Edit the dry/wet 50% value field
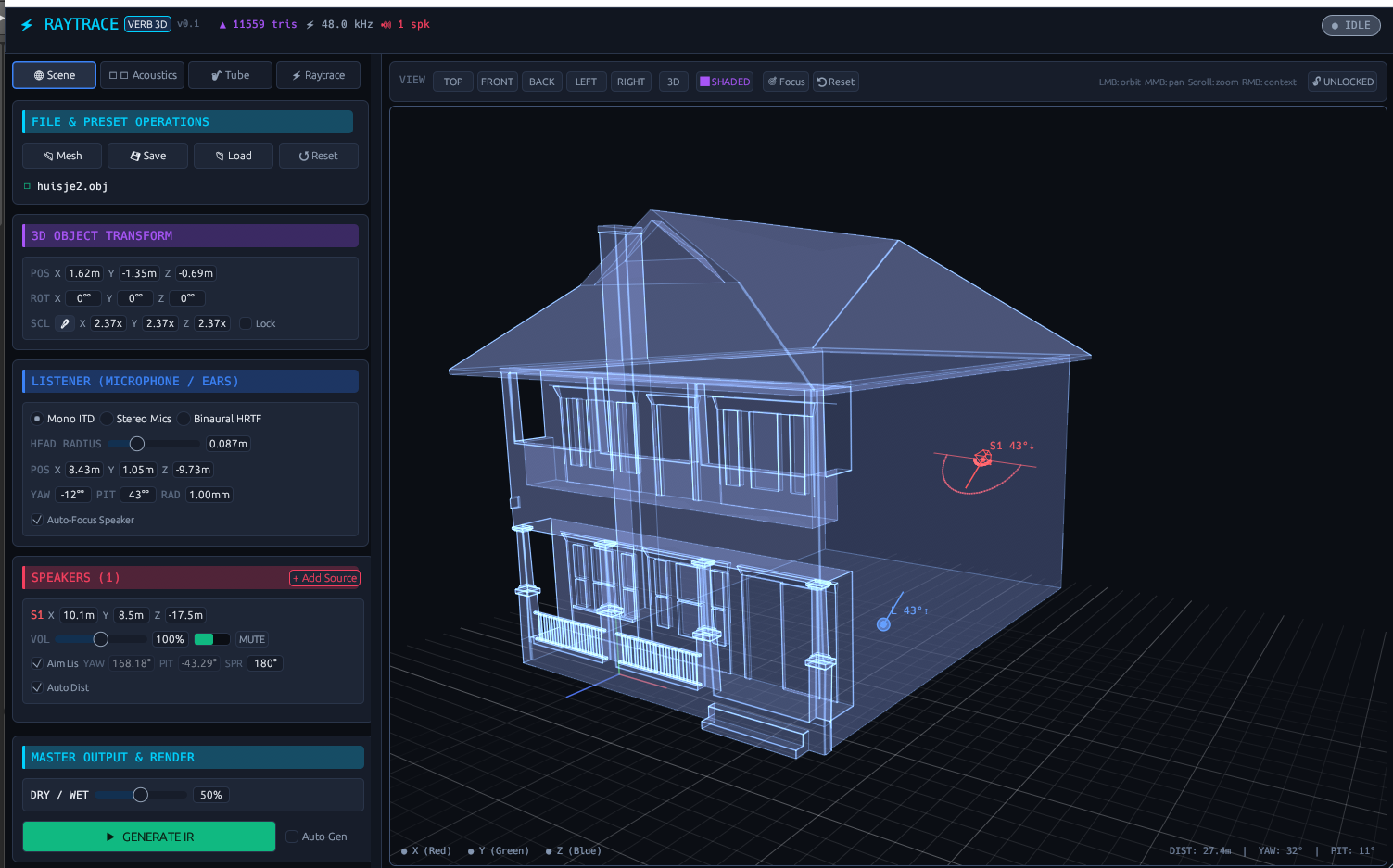 tap(210, 795)
